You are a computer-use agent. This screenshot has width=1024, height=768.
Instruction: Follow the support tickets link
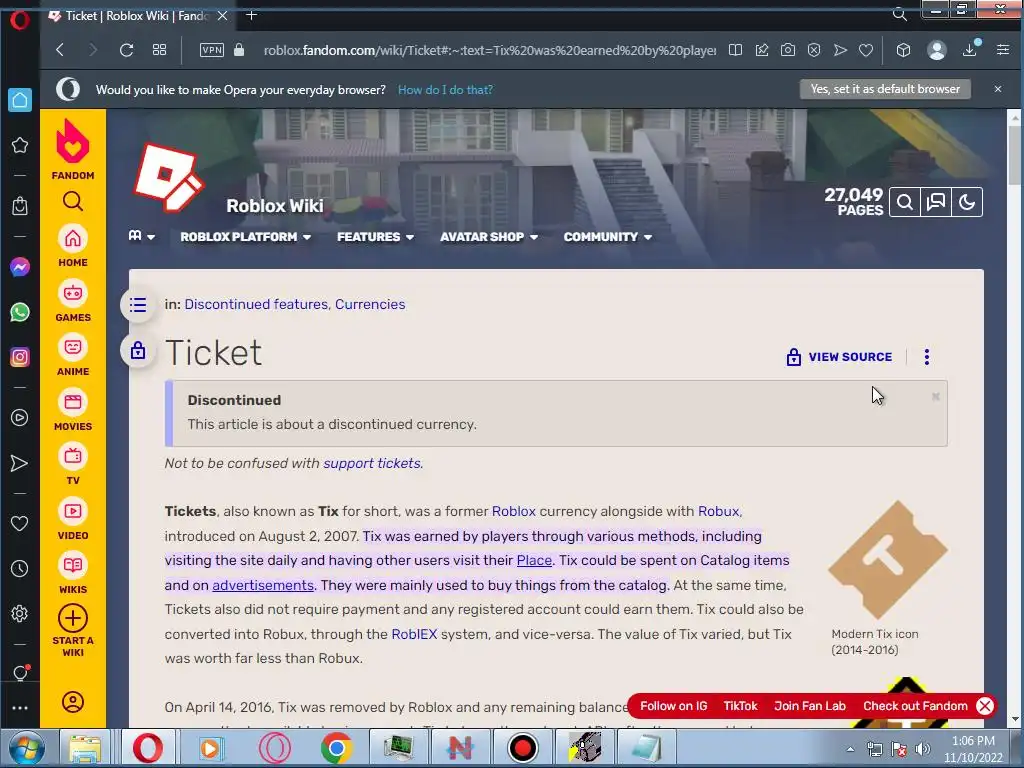coord(373,463)
